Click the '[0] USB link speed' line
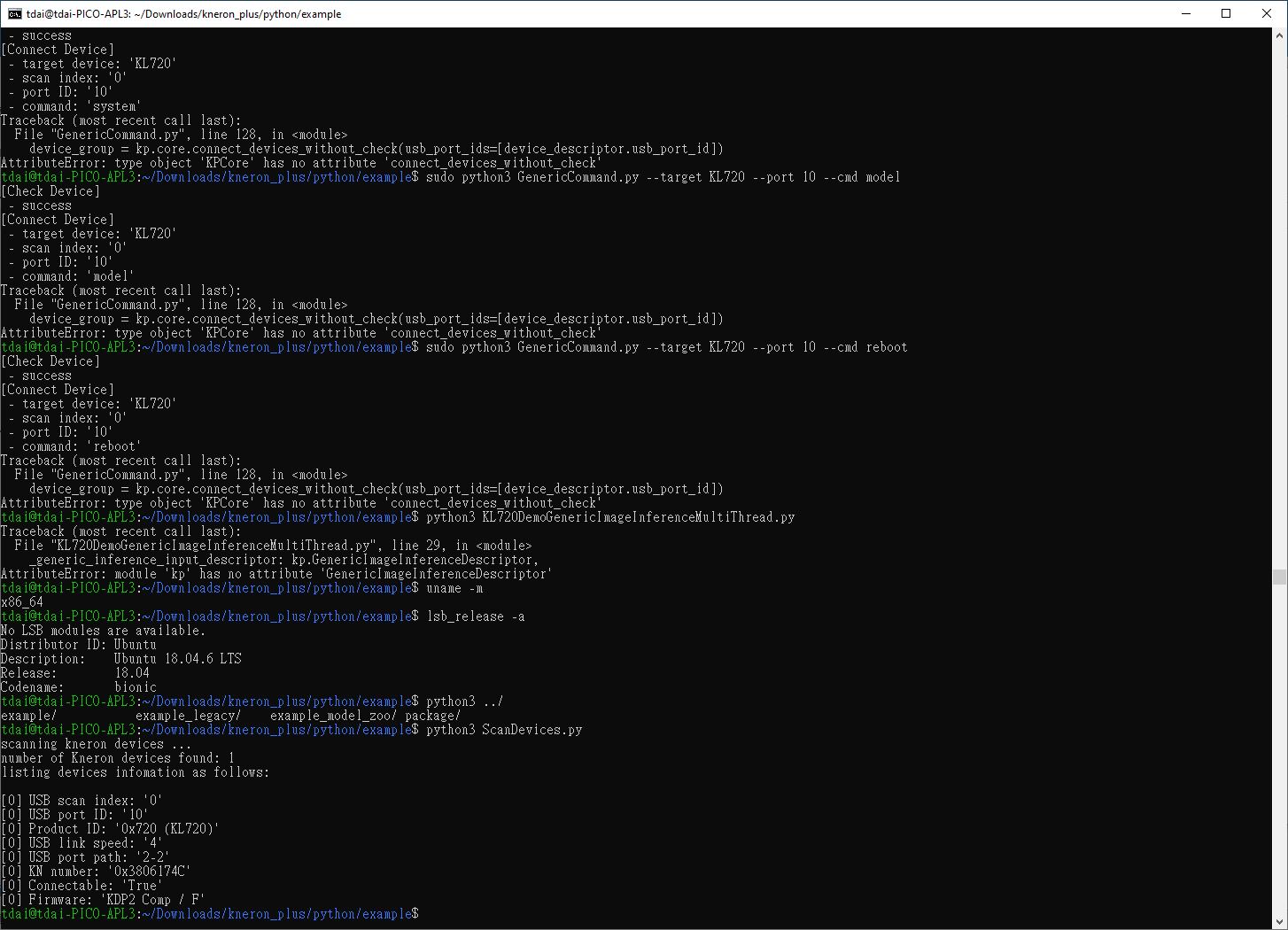This screenshot has width=1288, height=930. (x=81, y=843)
